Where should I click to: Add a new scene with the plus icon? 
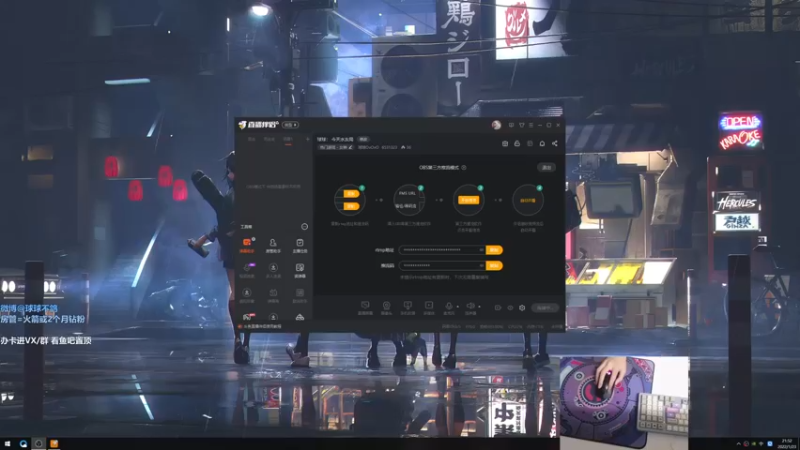(307, 139)
